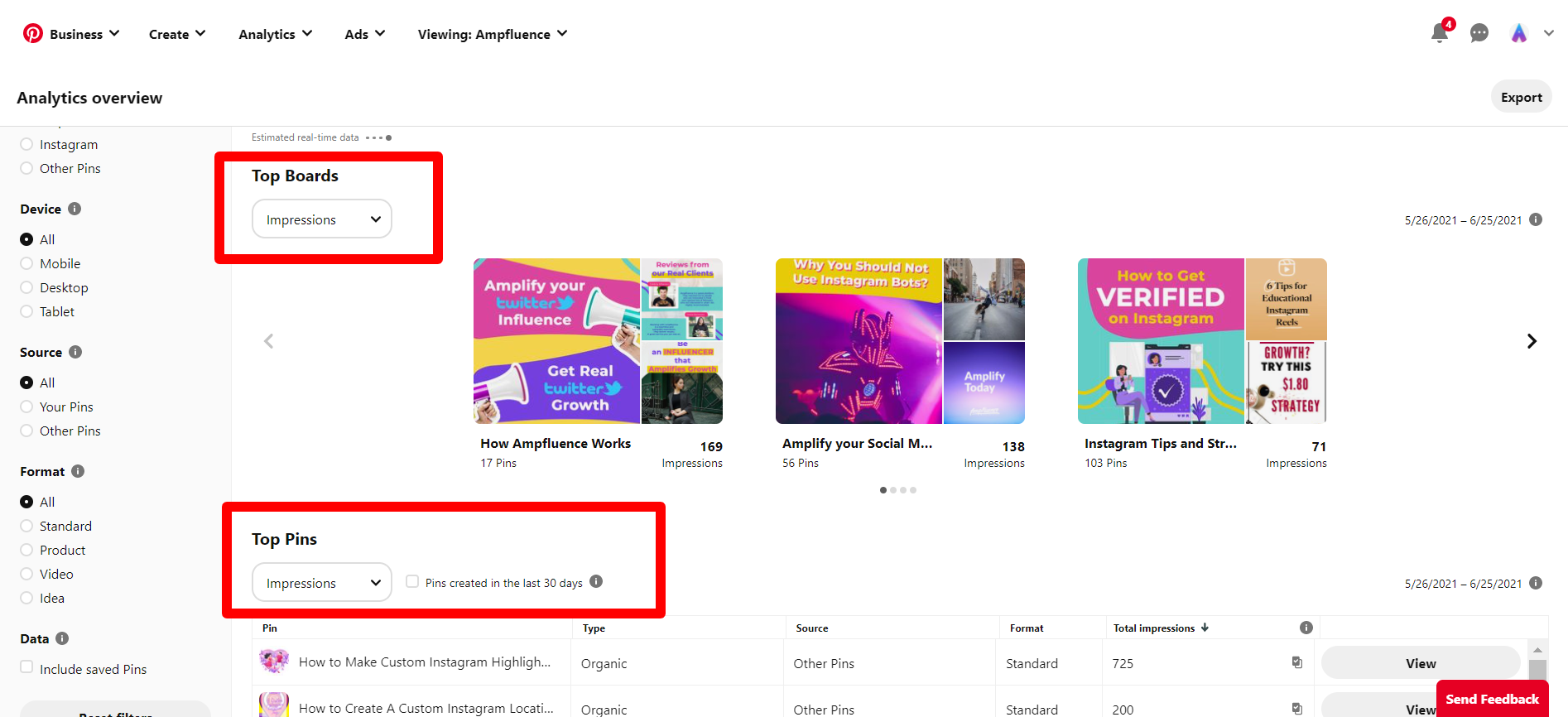Go to next Top Boards carousel page

[1532, 341]
